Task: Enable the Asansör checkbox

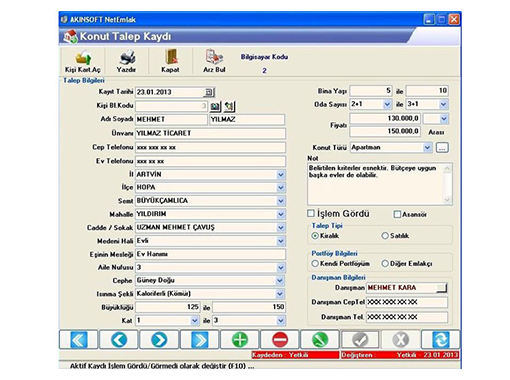Action: (x=397, y=214)
